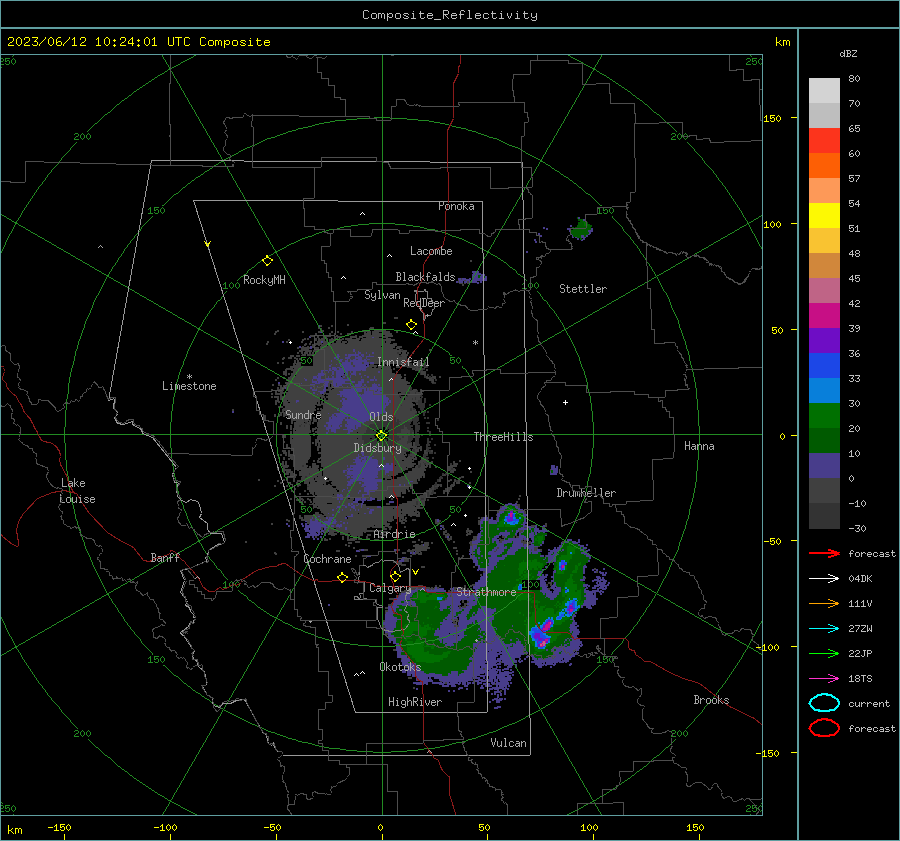Click the Brooks label

click(x=711, y=700)
